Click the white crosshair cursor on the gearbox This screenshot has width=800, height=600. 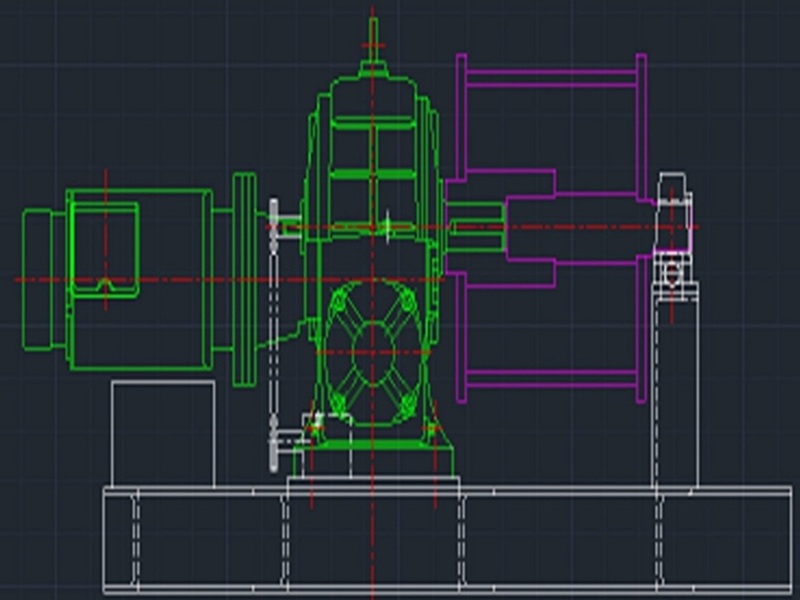click(x=388, y=226)
